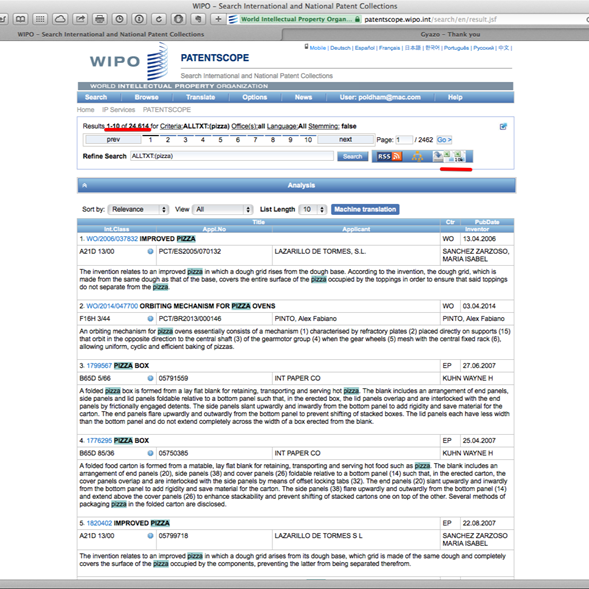
Task: Open patent WO/2014/047700 link
Action: pyautogui.click(x=112, y=306)
